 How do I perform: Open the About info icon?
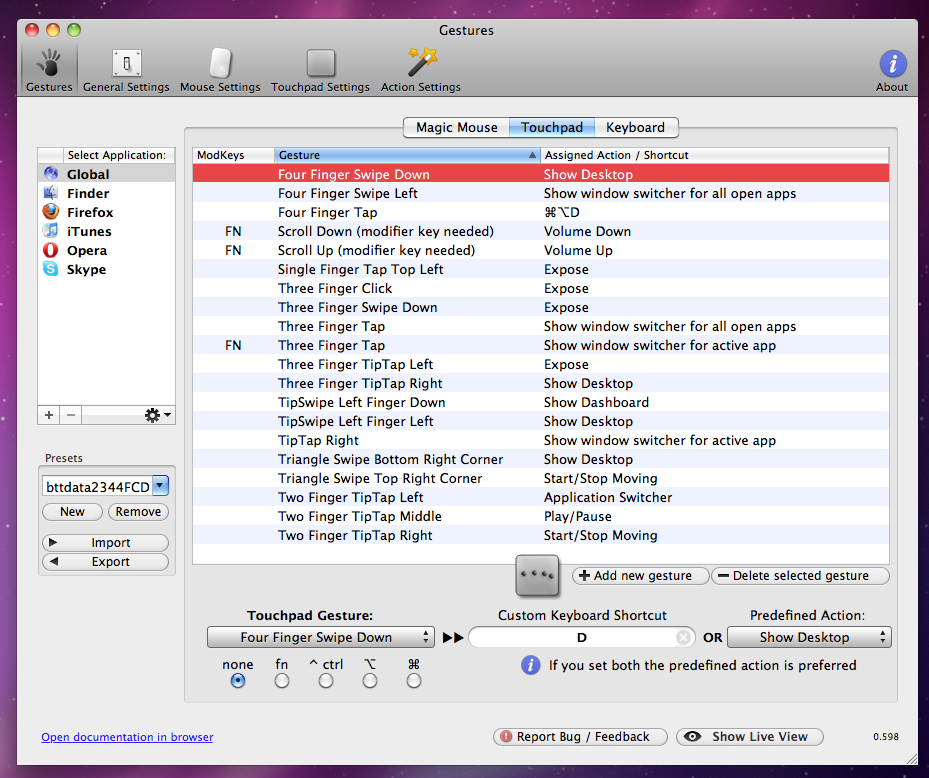[x=892, y=63]
